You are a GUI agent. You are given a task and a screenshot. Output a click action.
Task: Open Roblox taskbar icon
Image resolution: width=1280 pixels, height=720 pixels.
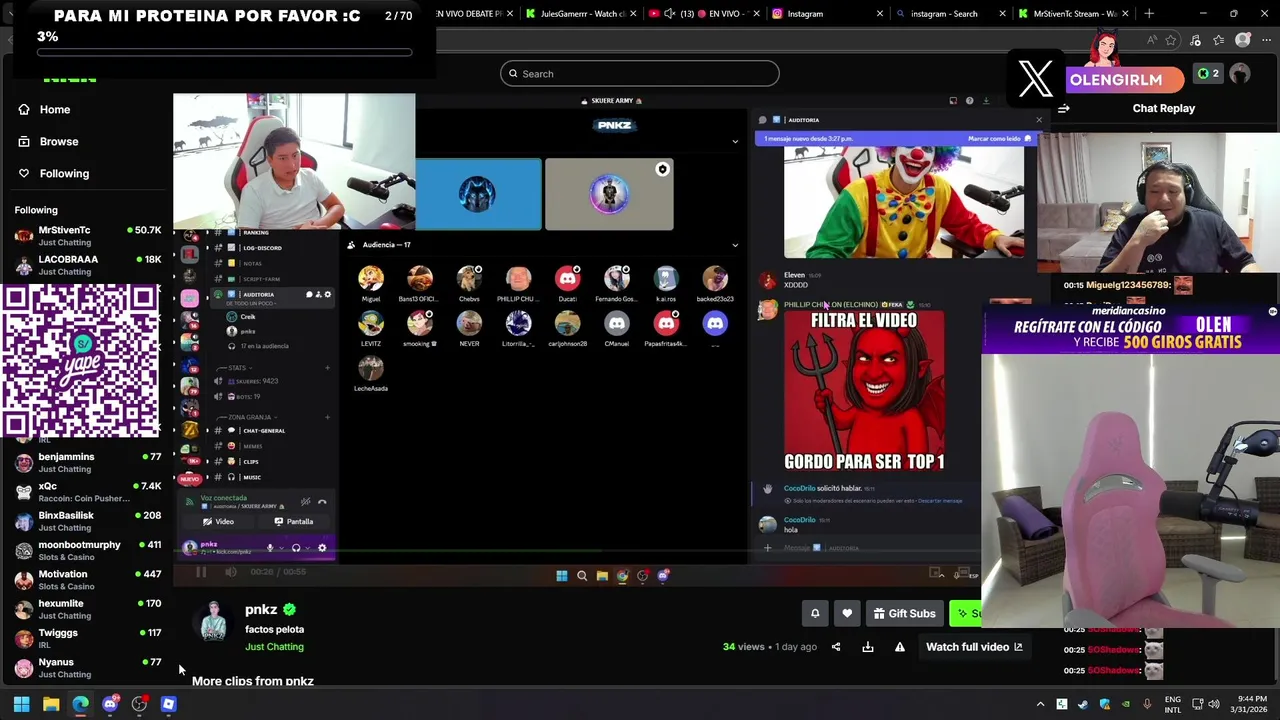click(168, 704)
